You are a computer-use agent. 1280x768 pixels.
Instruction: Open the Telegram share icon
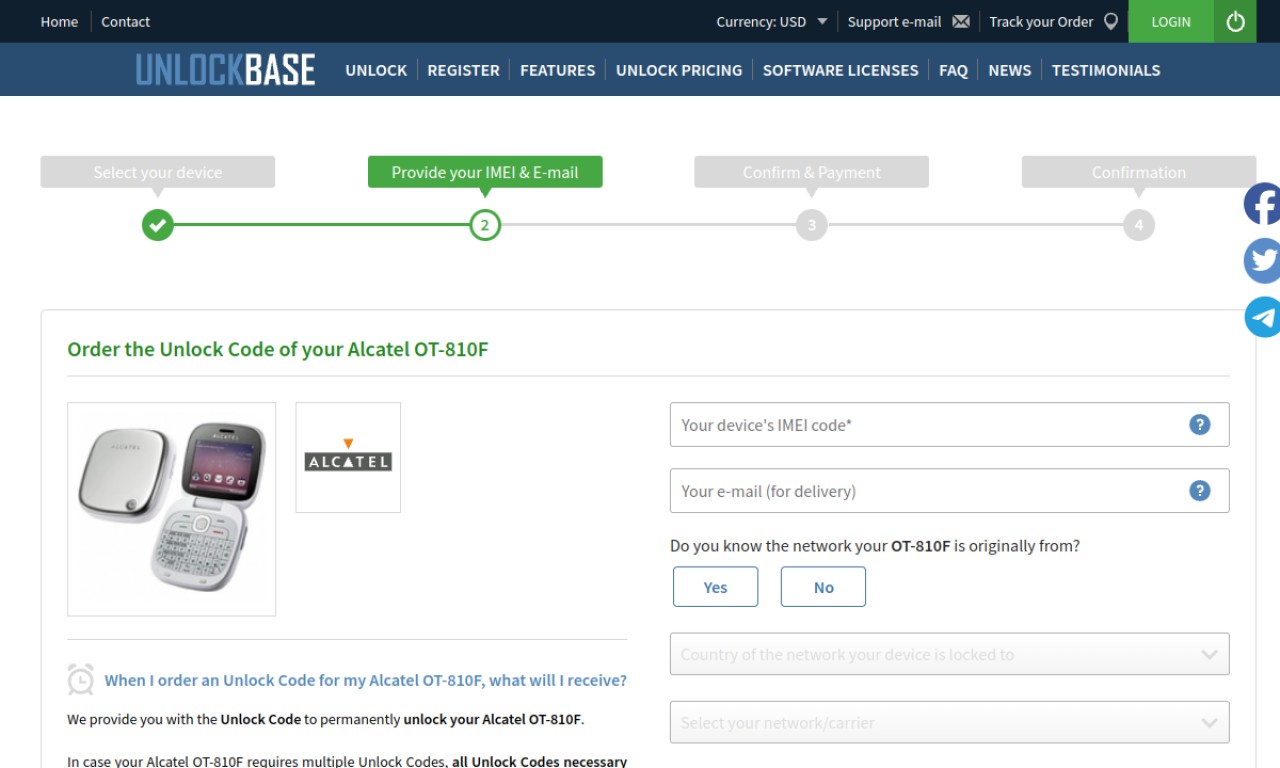click(1263, 317)
